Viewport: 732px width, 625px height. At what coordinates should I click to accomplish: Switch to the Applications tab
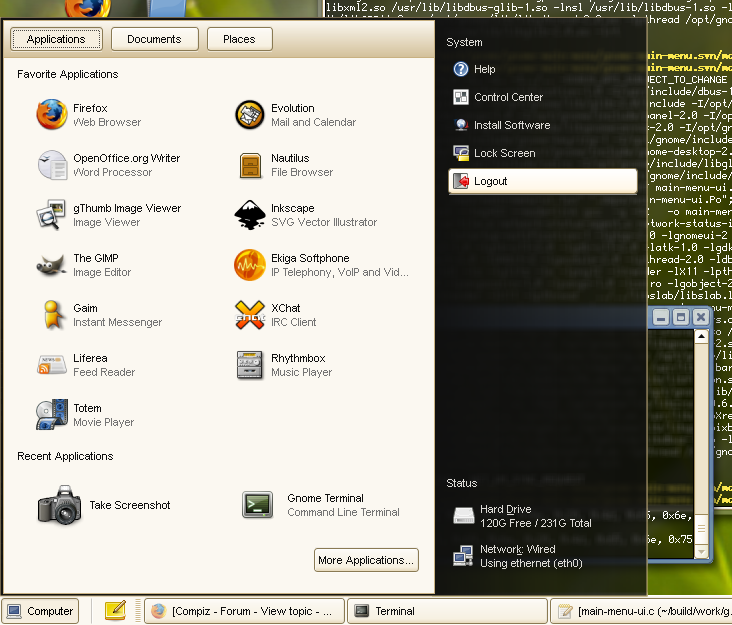tap(56, 39)
